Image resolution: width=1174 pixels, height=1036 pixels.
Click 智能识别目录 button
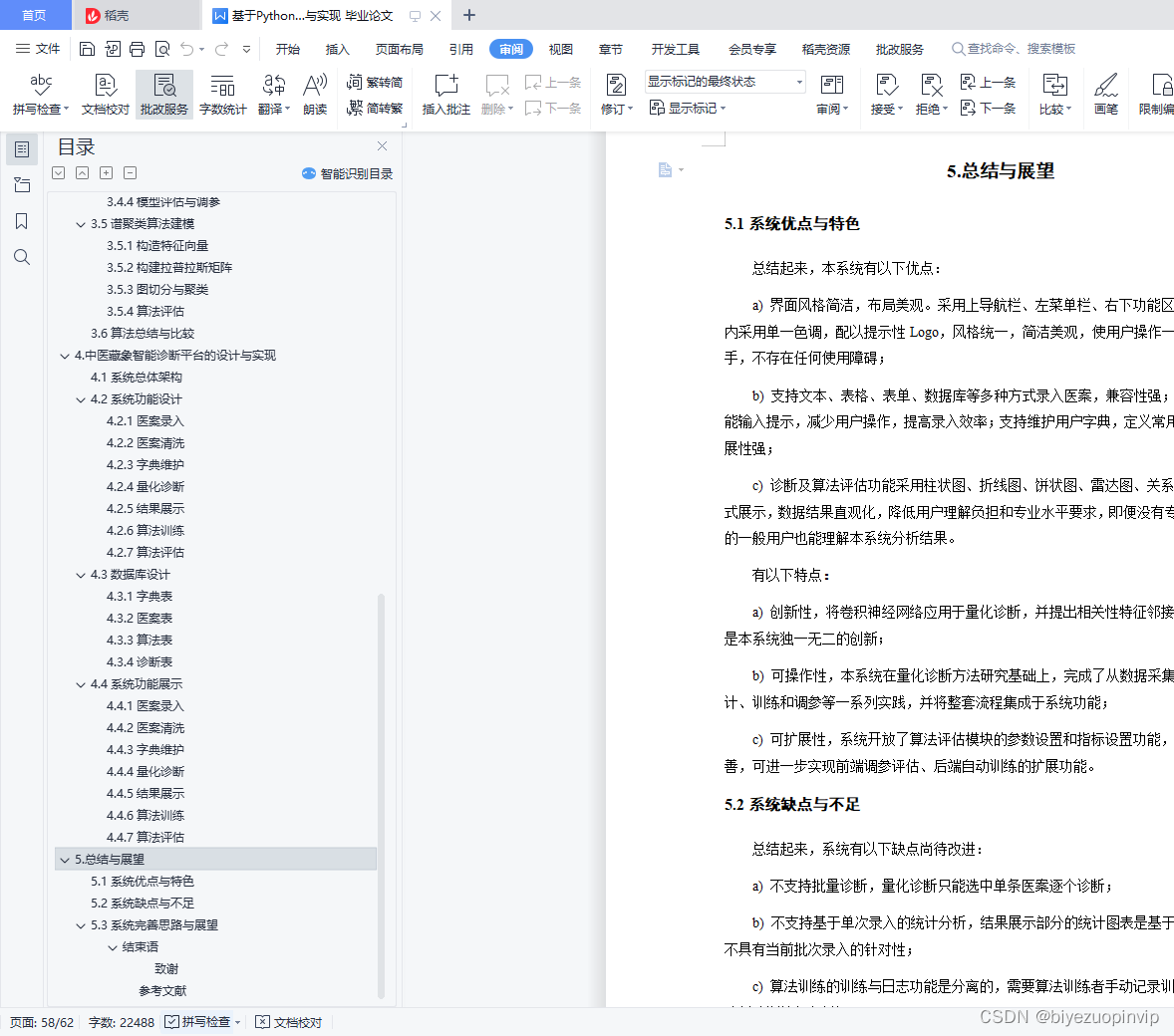click(348, 173)
